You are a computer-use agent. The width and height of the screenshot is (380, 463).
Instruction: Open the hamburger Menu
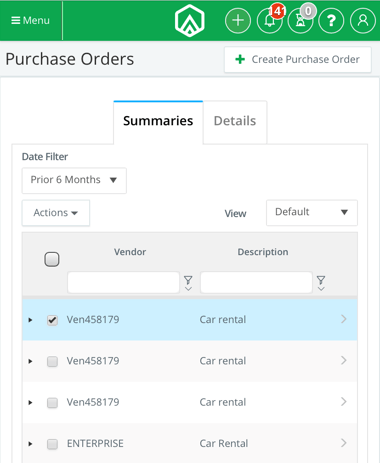click(x=30, y=21)
